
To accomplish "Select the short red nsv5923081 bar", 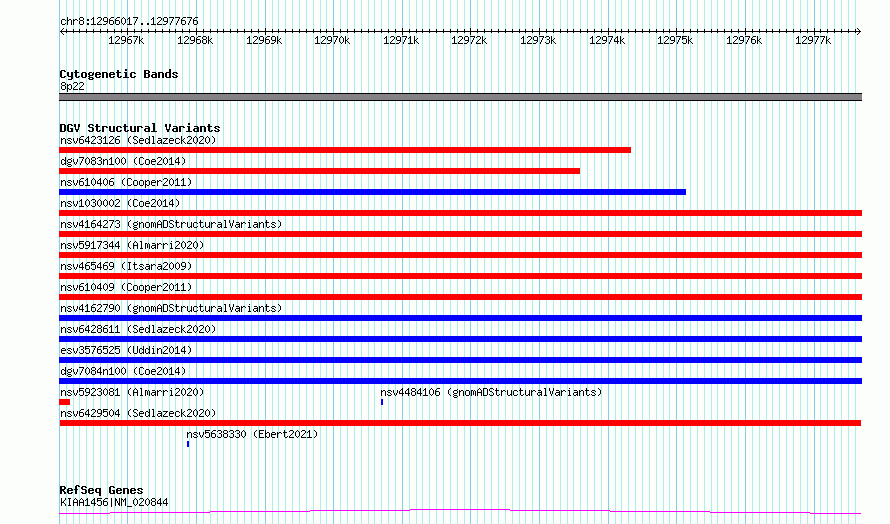I will pyautogui.click(x=65, y=402).
